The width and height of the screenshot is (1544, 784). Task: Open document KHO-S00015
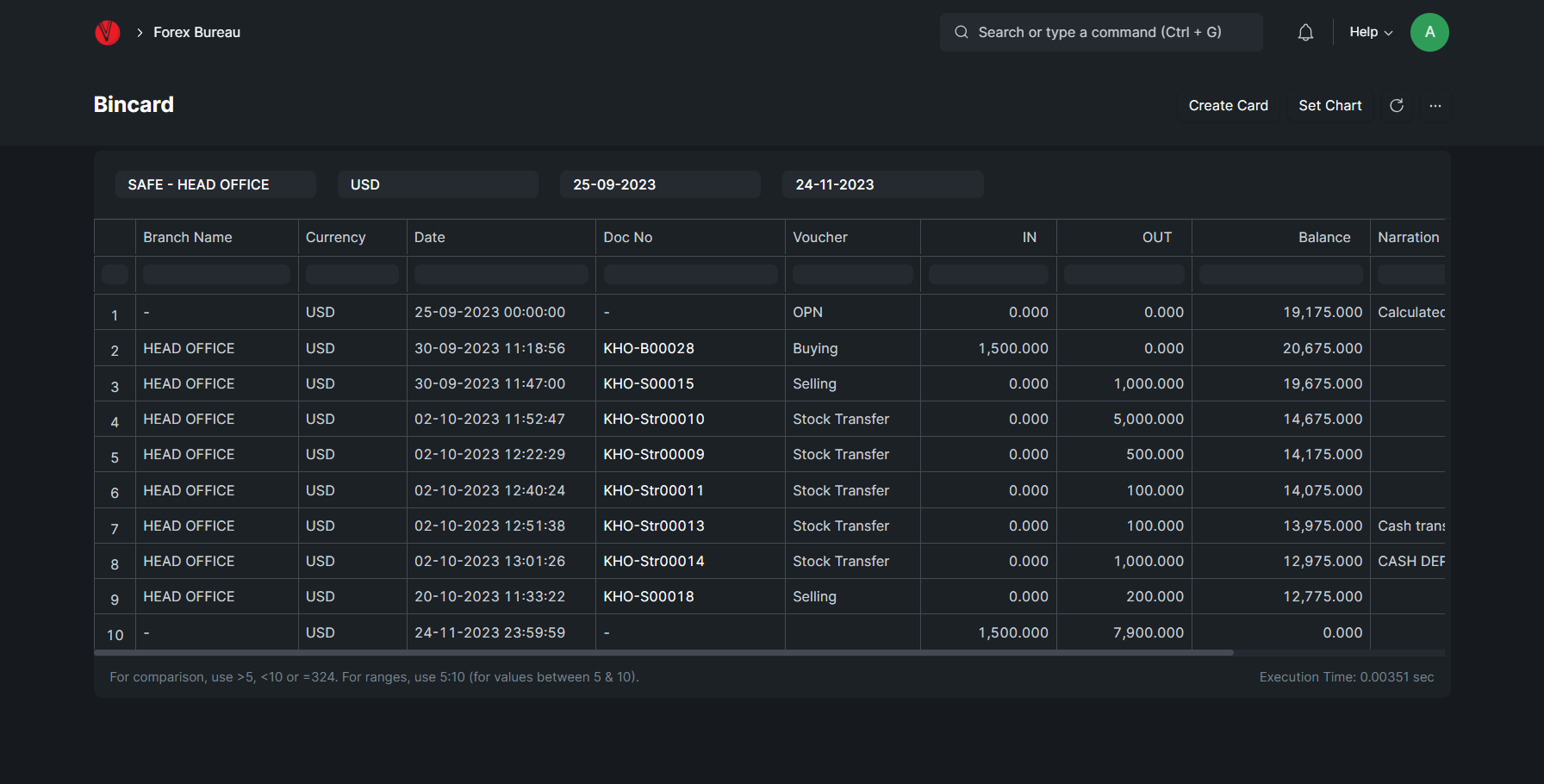pos(649,383)
